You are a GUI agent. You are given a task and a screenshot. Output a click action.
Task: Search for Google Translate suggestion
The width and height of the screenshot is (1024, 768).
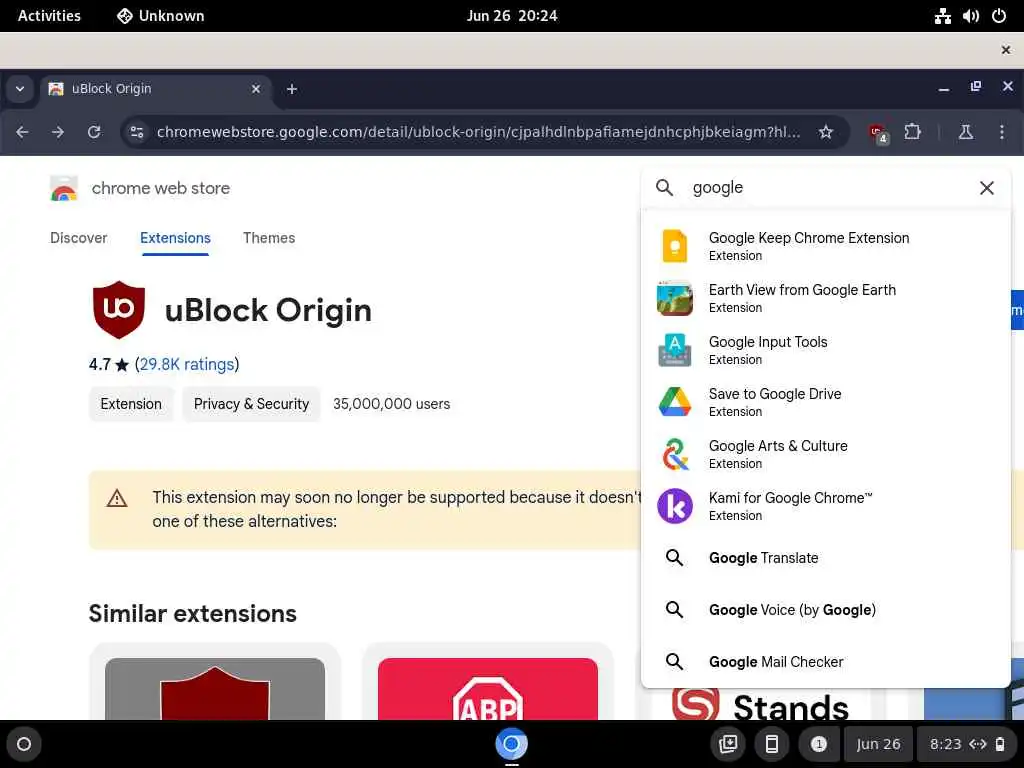point(826,558)
